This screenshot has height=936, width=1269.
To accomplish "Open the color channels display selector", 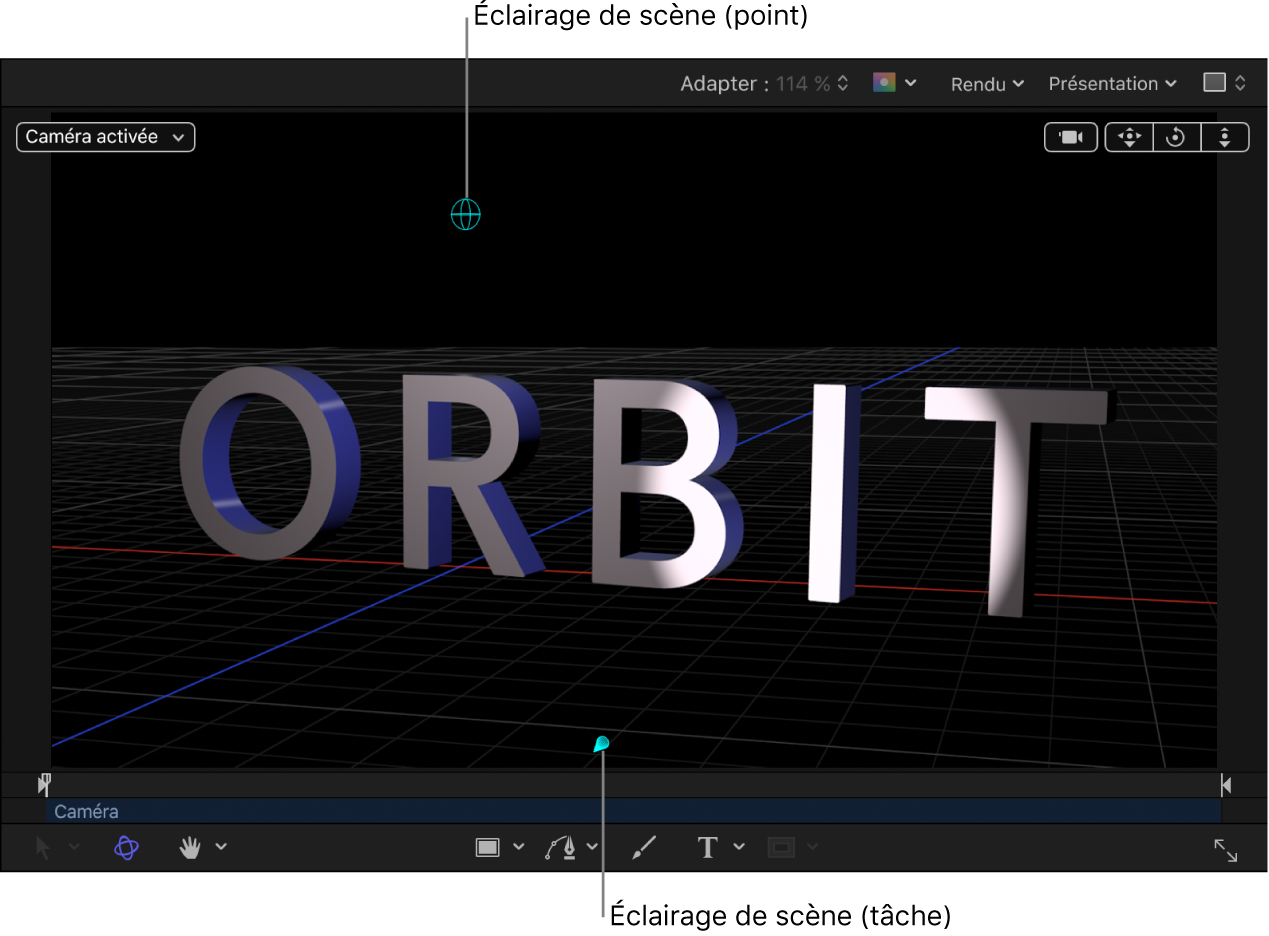I will [892, 84].
